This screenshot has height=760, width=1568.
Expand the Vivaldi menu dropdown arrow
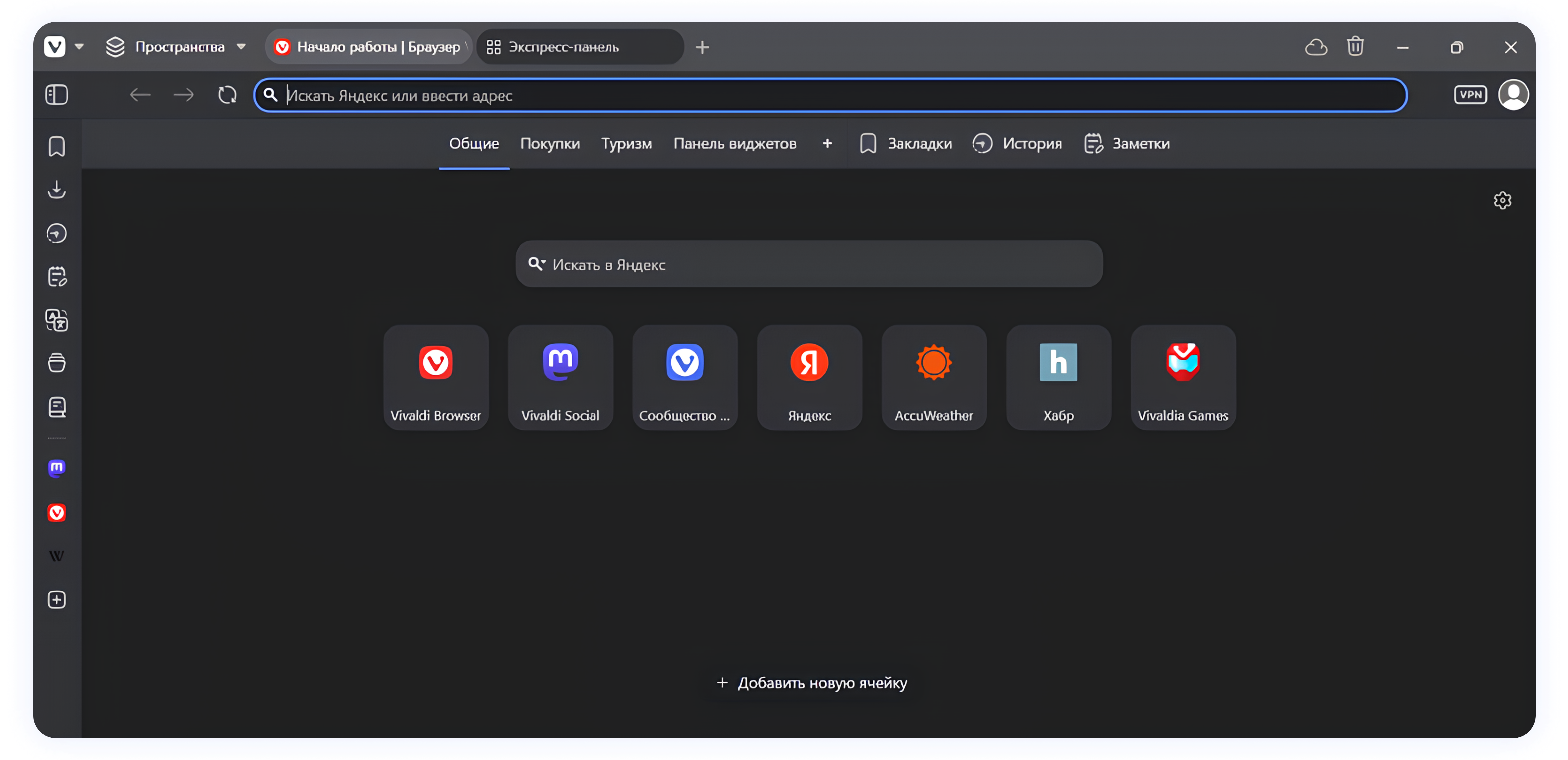click(79, 47)
